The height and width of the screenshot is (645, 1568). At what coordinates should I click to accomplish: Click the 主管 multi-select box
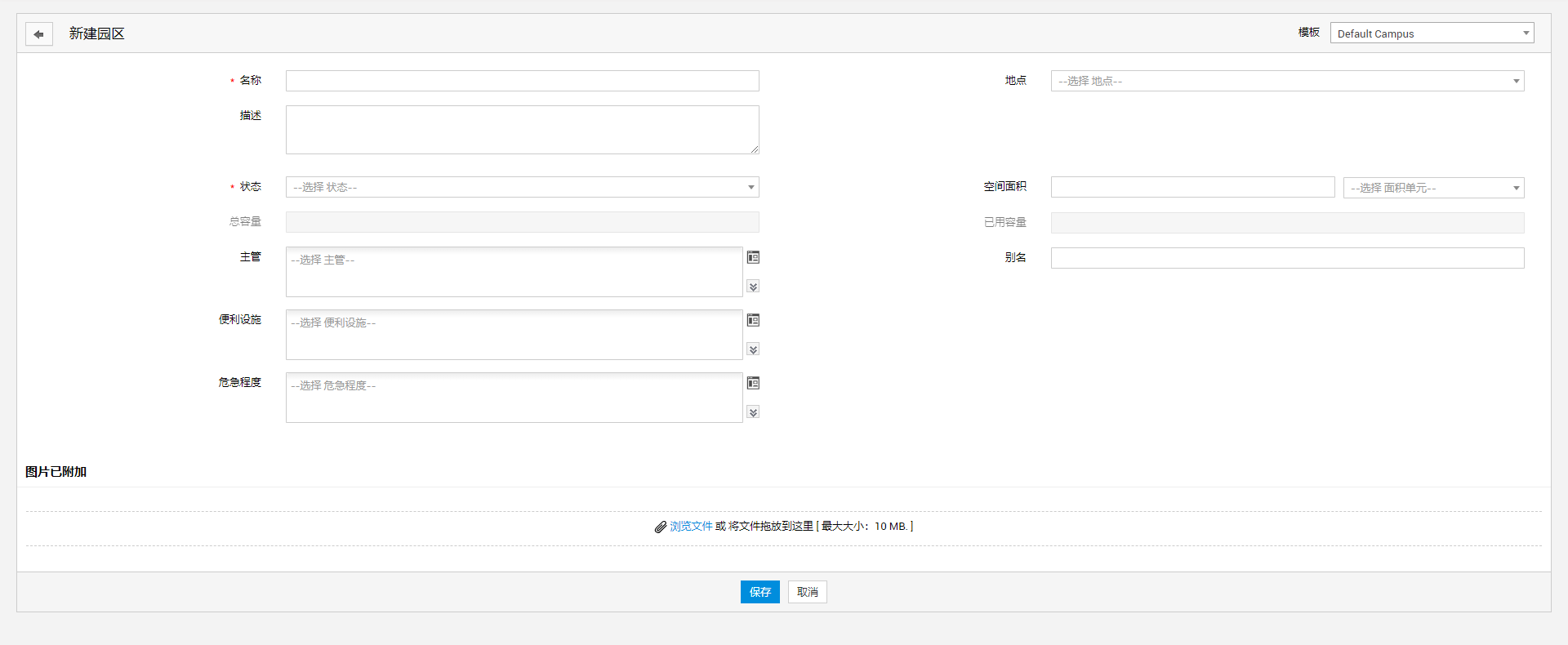point(514,272)
